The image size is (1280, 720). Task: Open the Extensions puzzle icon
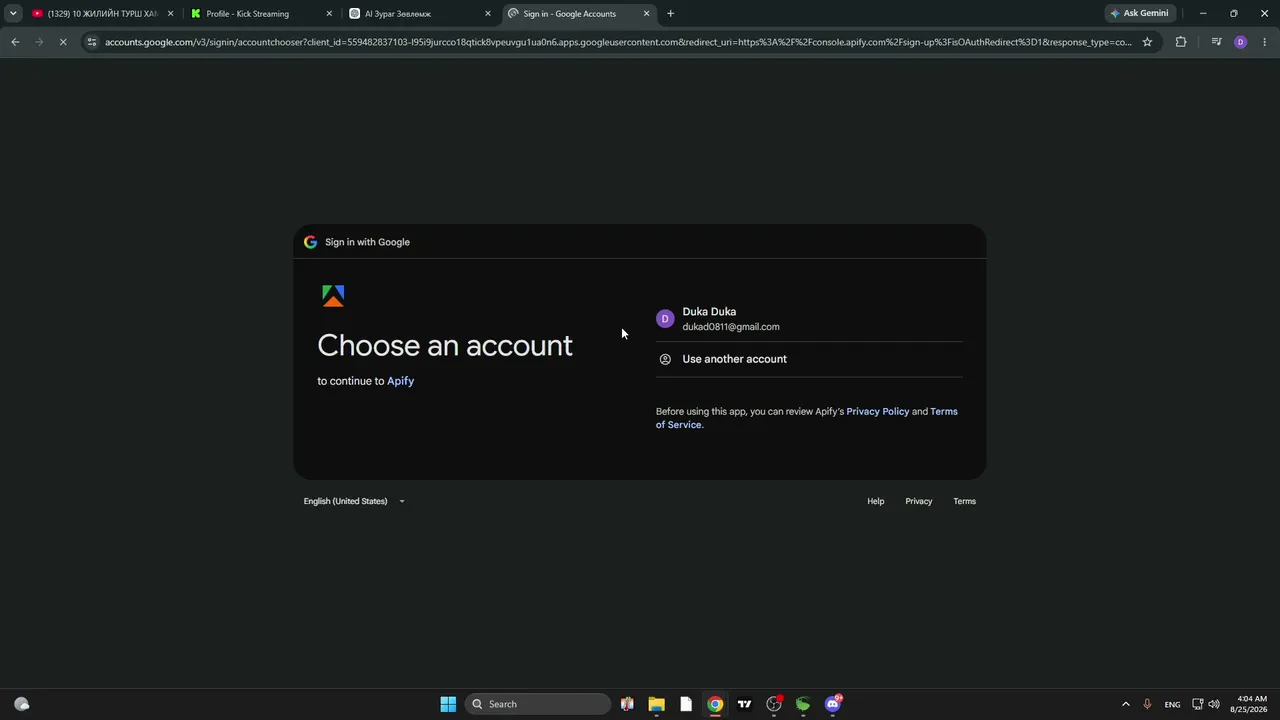(1181, 42)
